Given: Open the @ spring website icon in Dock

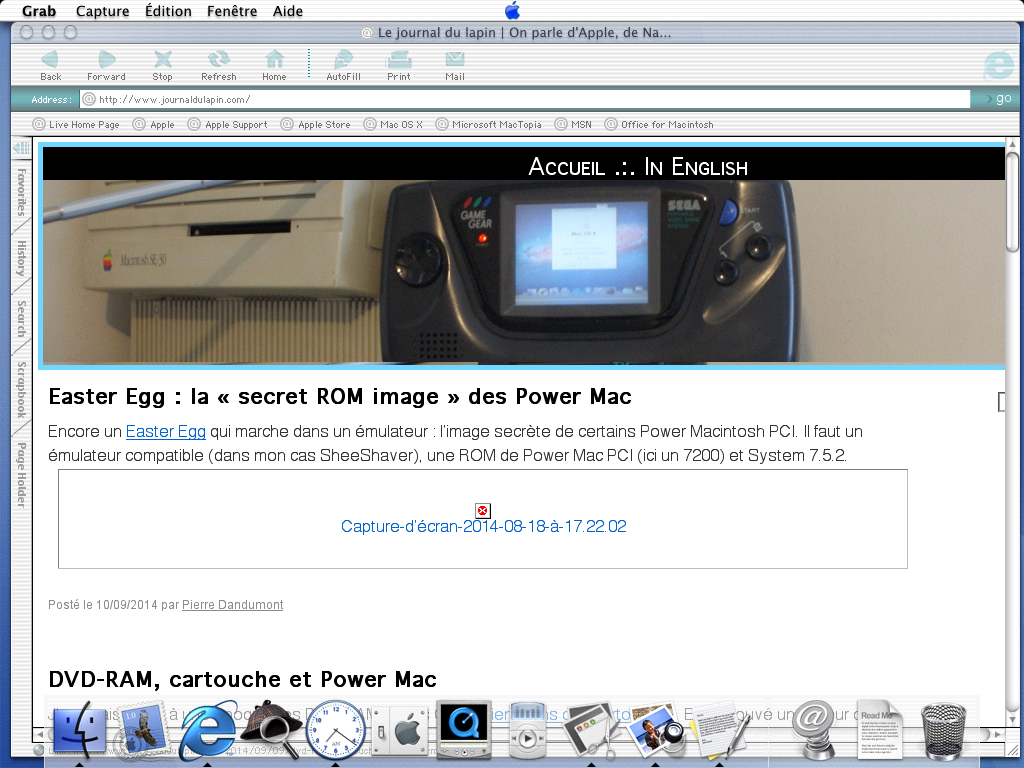Looking at the screenshot, I should (813, 729).
